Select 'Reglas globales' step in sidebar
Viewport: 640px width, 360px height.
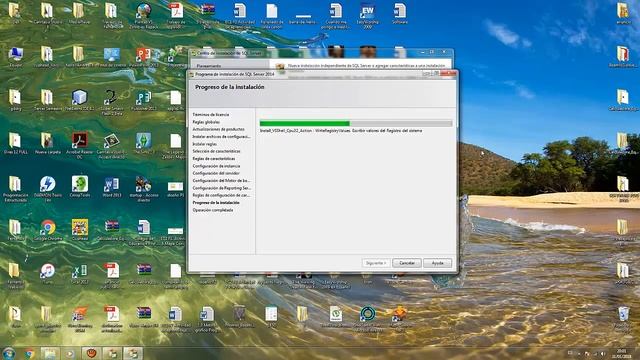206,122
